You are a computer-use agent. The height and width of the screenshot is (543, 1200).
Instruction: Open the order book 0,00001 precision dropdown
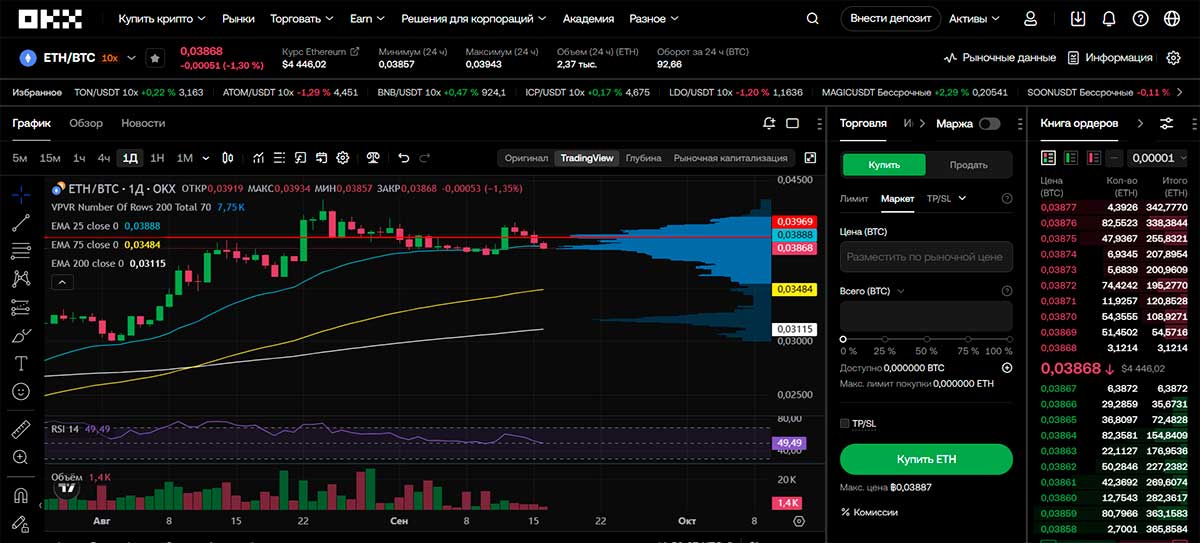[x=1158, y=157]
